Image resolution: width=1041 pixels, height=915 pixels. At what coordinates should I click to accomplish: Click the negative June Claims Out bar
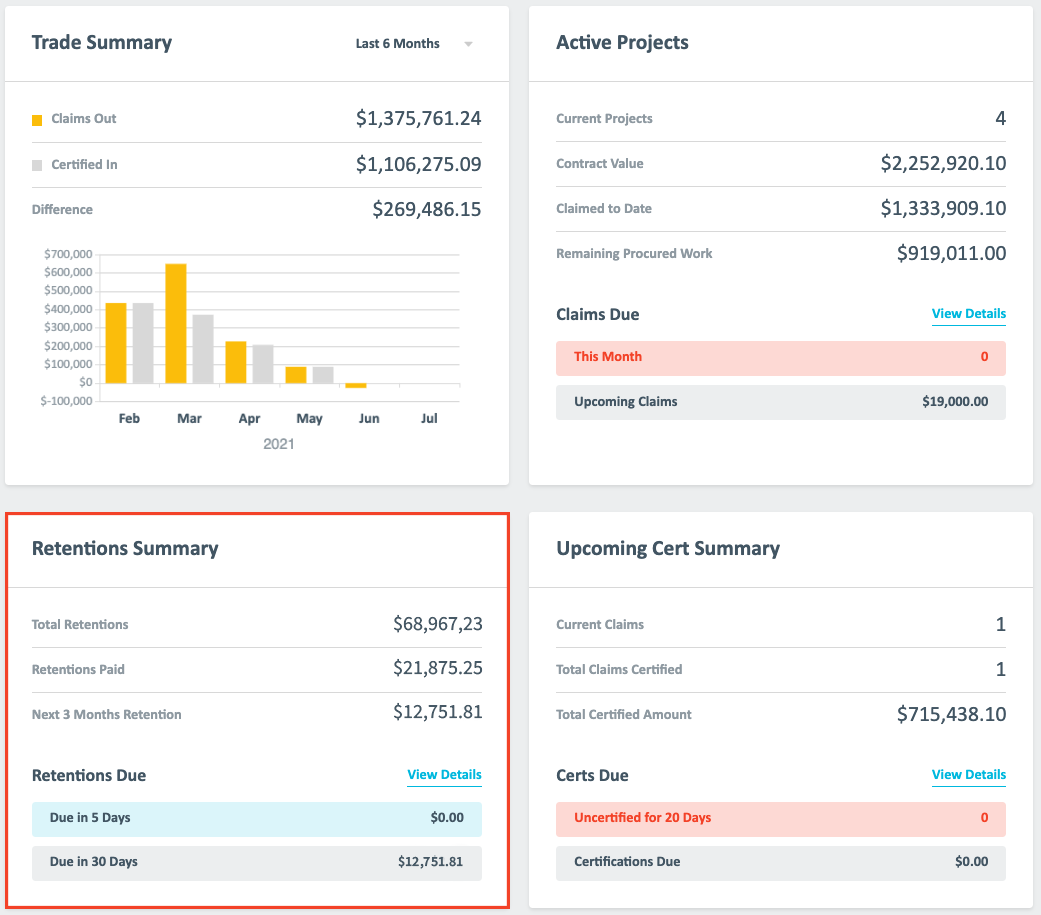[356, 386]
